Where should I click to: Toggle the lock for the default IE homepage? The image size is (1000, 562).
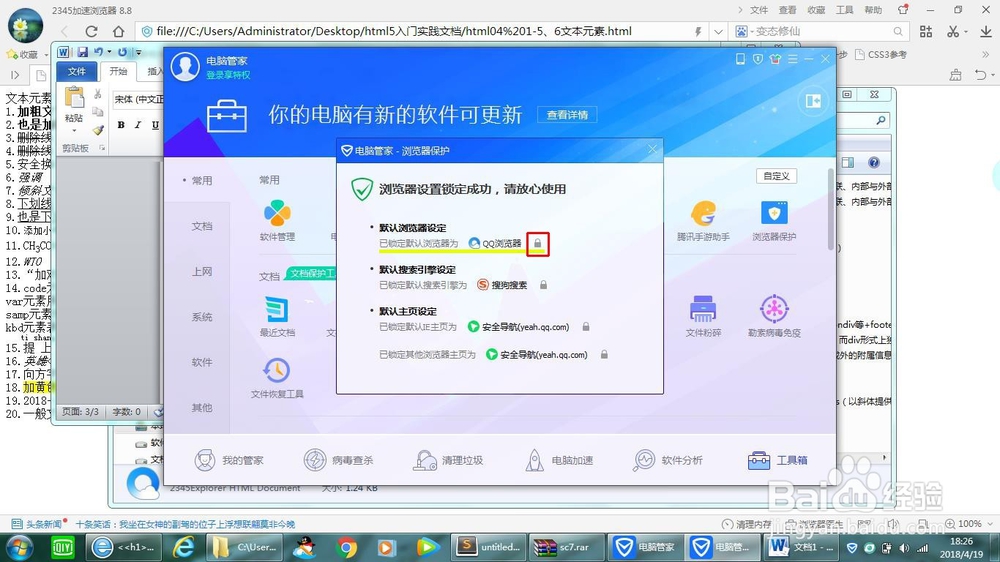click(585, 327)
